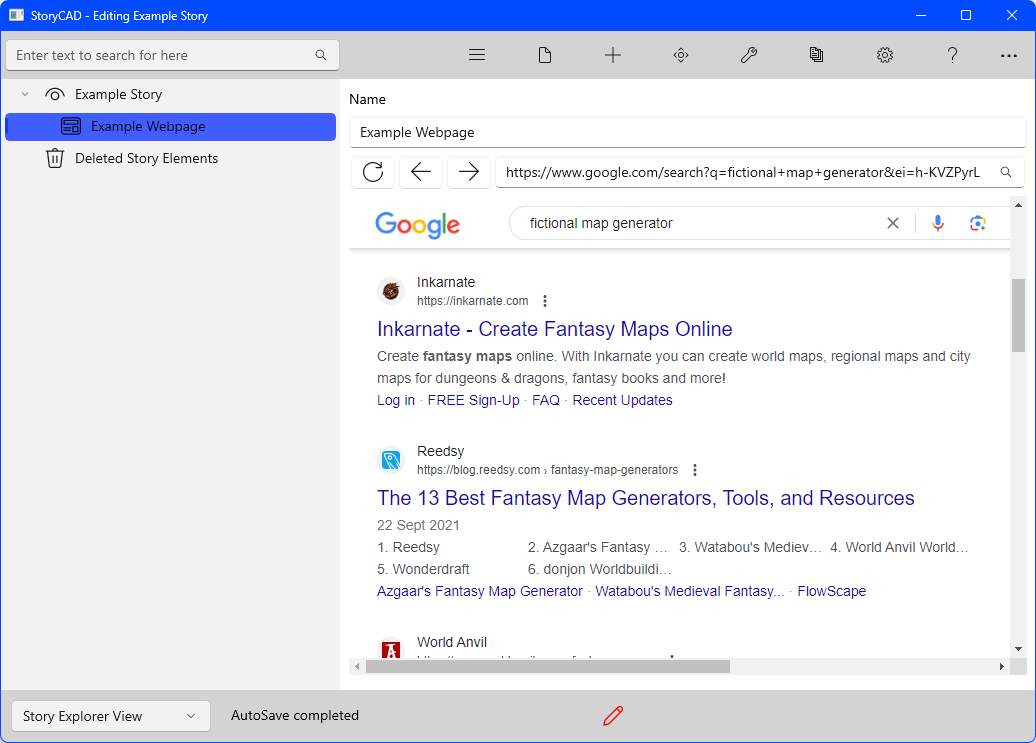Image resolution: width=1036 pixels, height=743 pixels.
Task: Click the Inkarnate Log in link
Action: (396, 400)
